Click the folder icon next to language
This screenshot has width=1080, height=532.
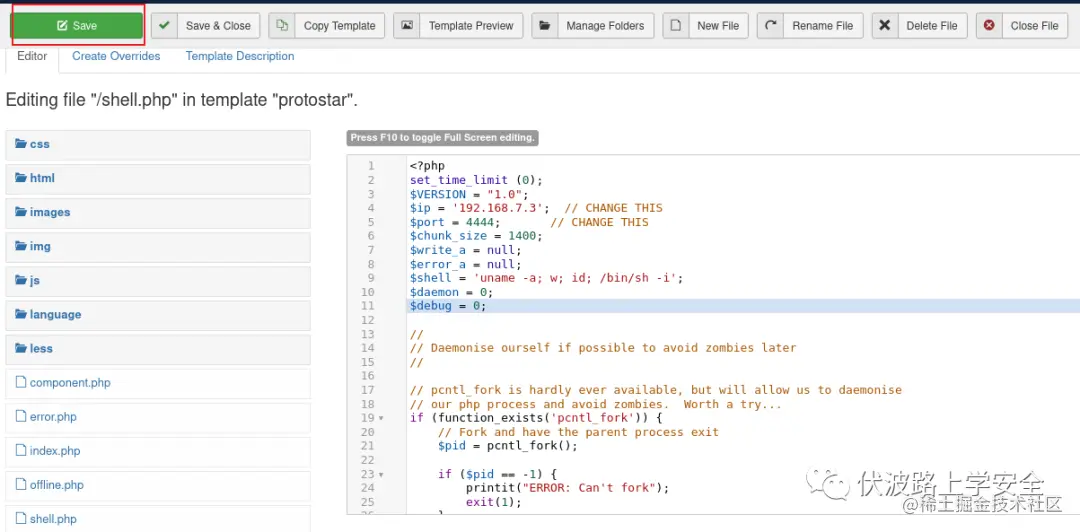click(x=21, y=314)
